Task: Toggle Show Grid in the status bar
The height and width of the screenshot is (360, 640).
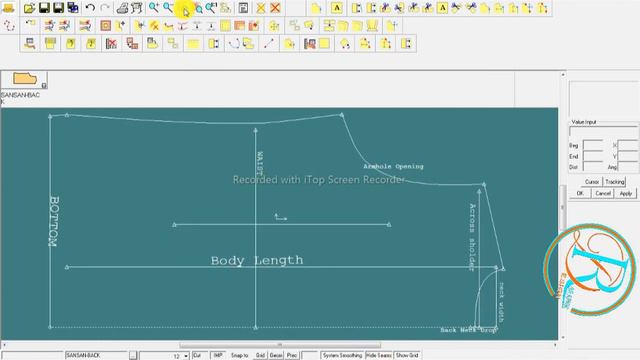Action: [407, 356]
